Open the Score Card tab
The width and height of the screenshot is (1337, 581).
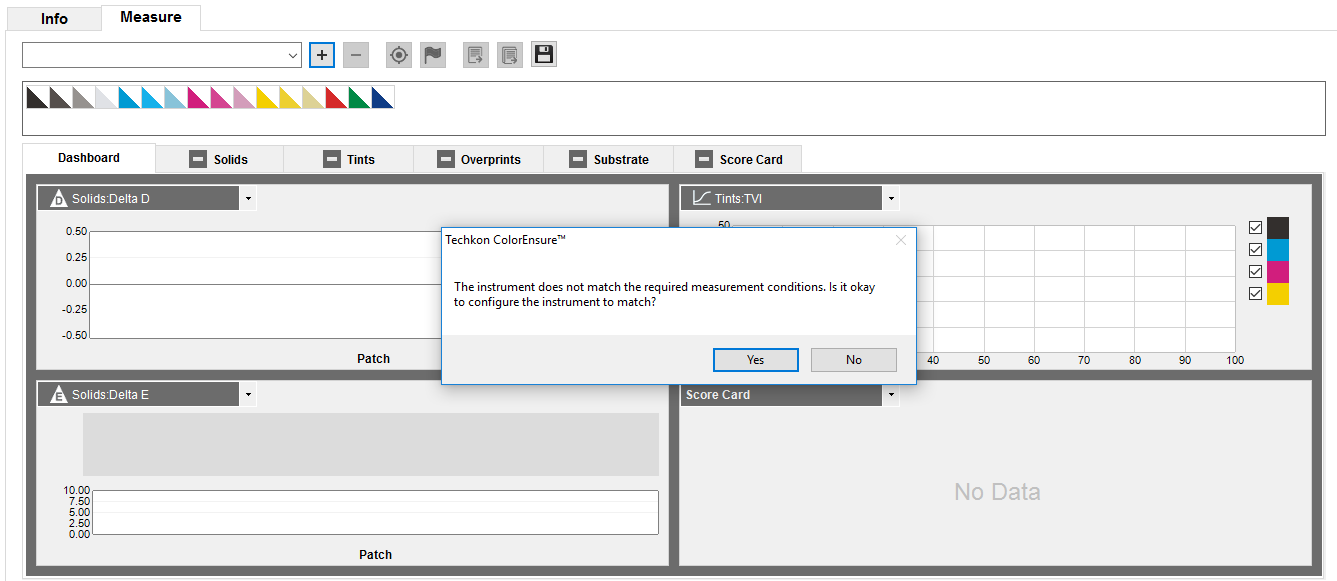[738, 159]
